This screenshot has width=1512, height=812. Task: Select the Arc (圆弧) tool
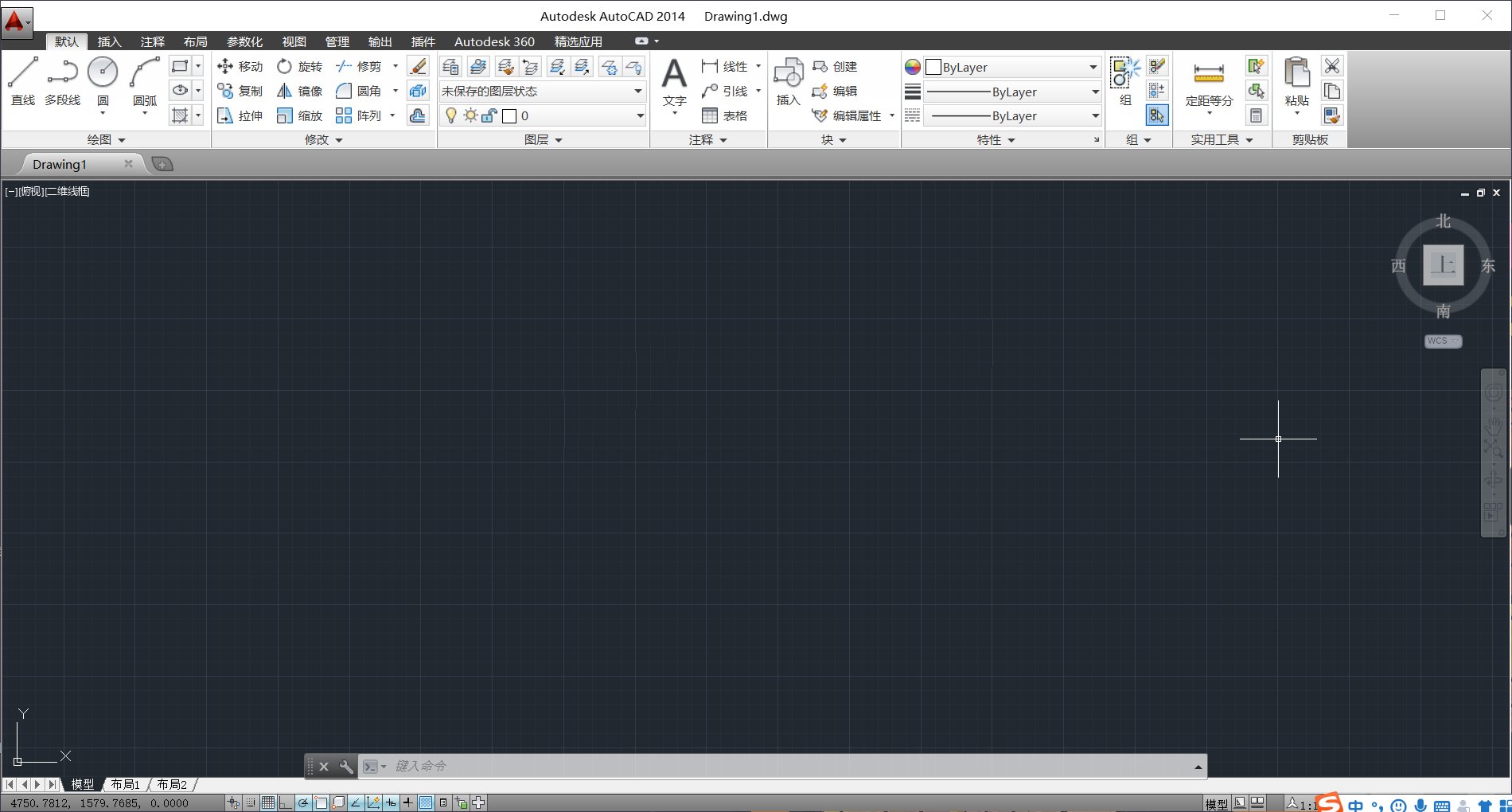coord(145,81)
